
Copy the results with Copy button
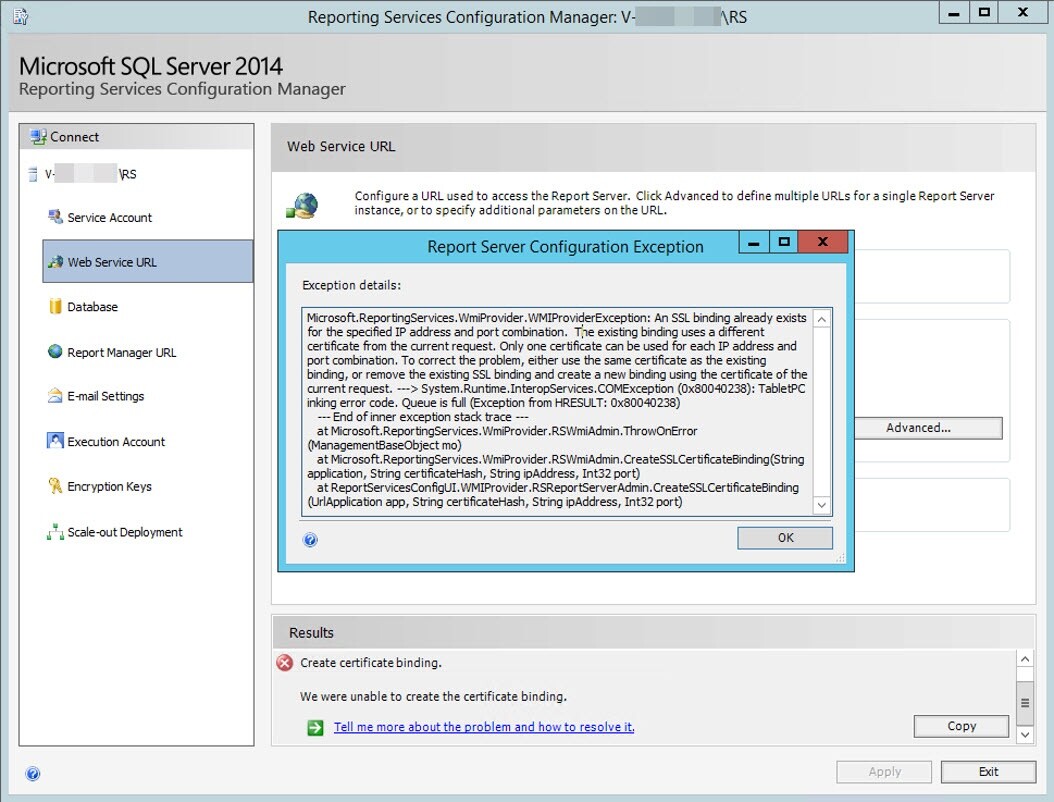tap(961, 726)
